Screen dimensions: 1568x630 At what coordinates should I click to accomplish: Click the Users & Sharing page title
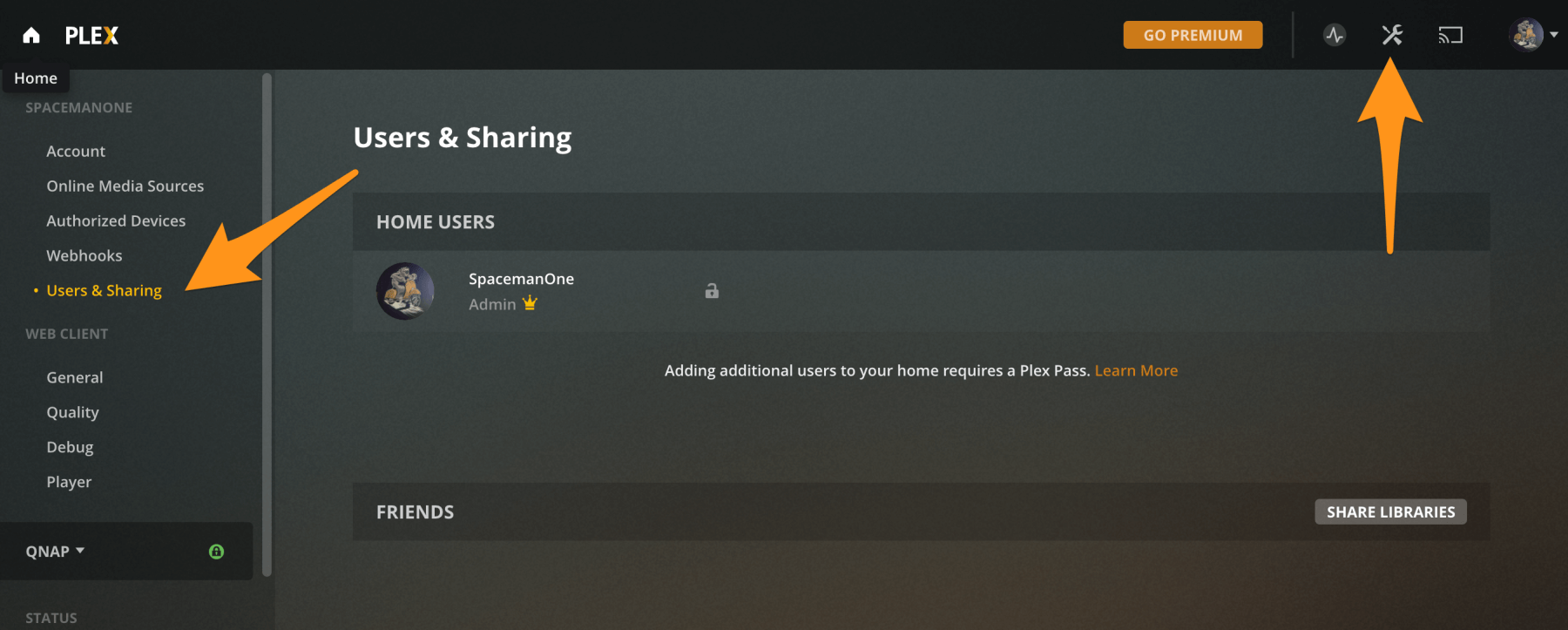(x=463, y=138)
